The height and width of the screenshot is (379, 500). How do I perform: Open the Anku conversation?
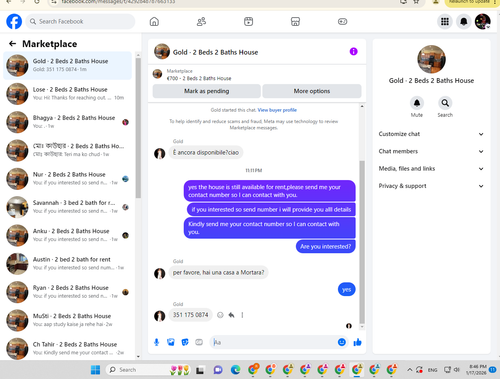click(x=67, y=235)
